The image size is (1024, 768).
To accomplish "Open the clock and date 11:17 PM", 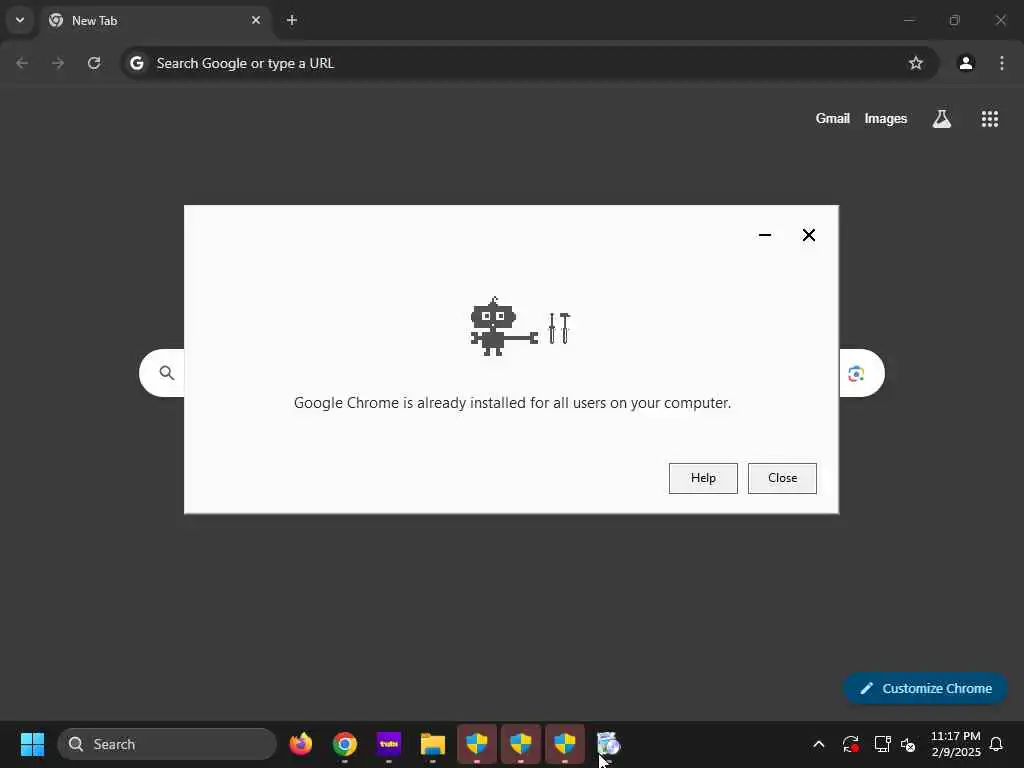I will click(x=955, y=744).
